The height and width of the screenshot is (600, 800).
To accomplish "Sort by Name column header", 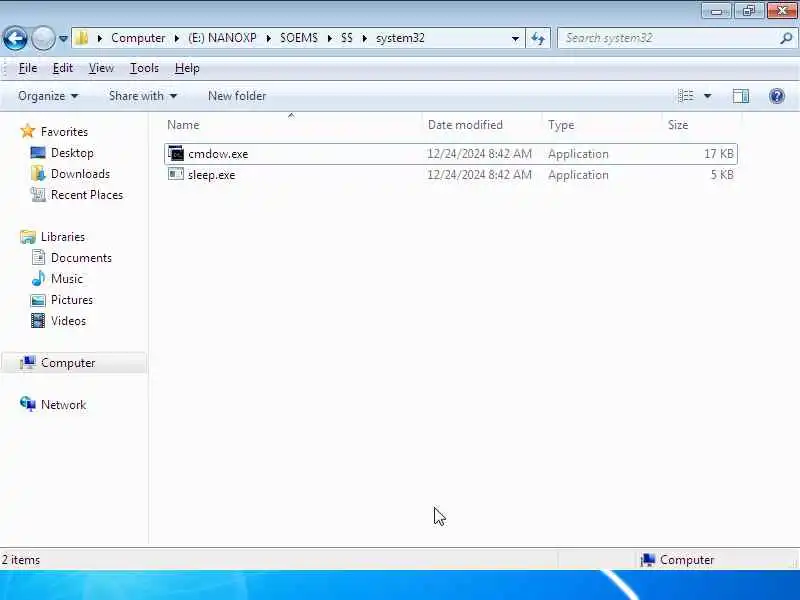I will 292,124.
